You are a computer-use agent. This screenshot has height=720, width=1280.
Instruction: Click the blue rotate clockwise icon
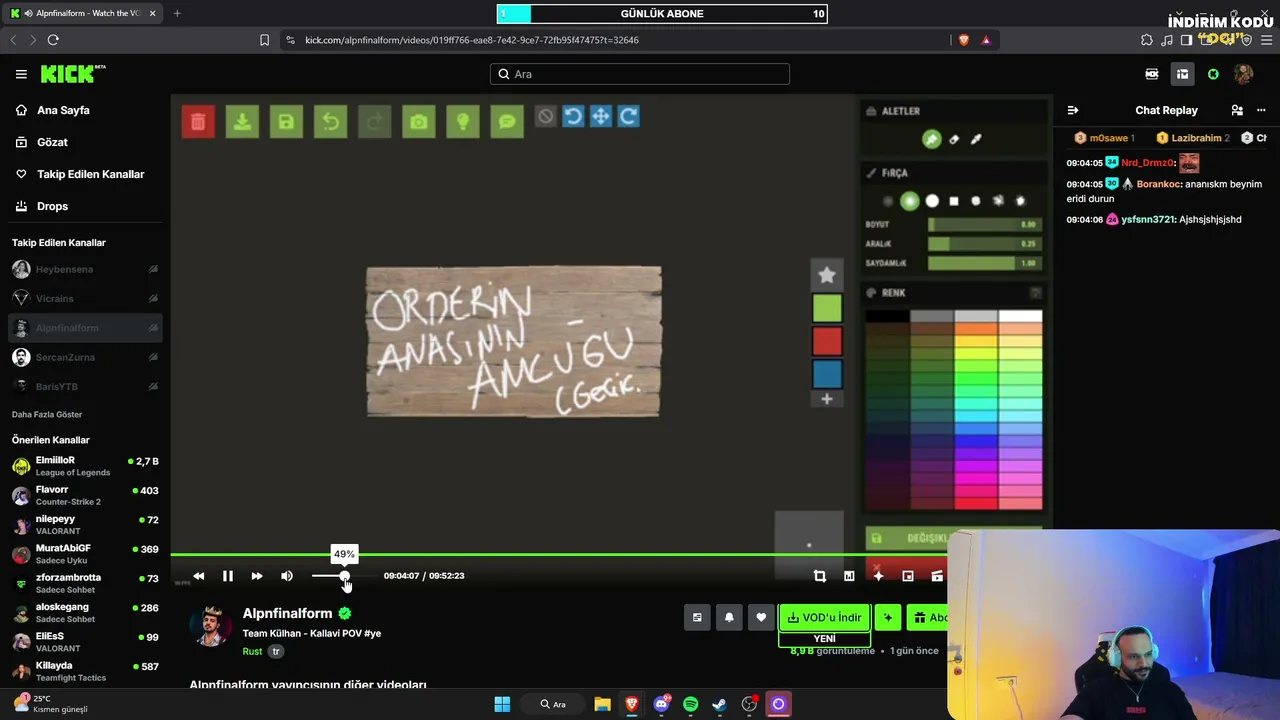pyautogui.click(x=629, y=117)
